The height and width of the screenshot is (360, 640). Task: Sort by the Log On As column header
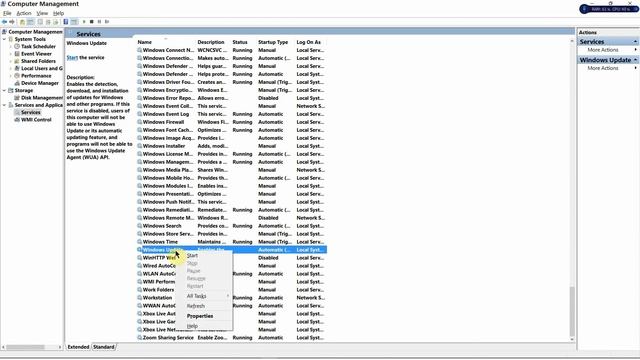tap(310, 42)
